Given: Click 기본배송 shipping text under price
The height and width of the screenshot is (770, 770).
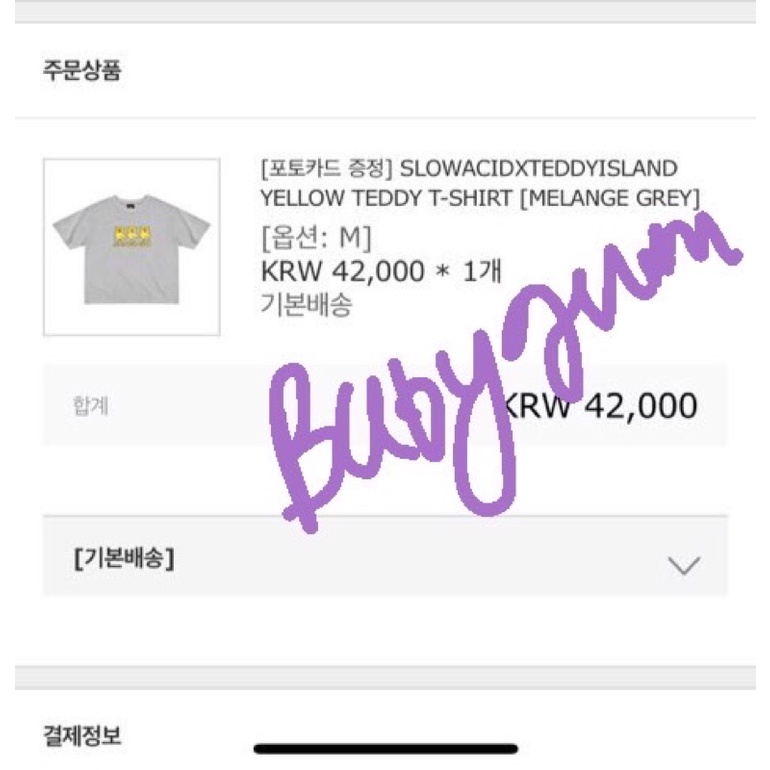Looking at the screenshot, I should [x=306, y=305].
